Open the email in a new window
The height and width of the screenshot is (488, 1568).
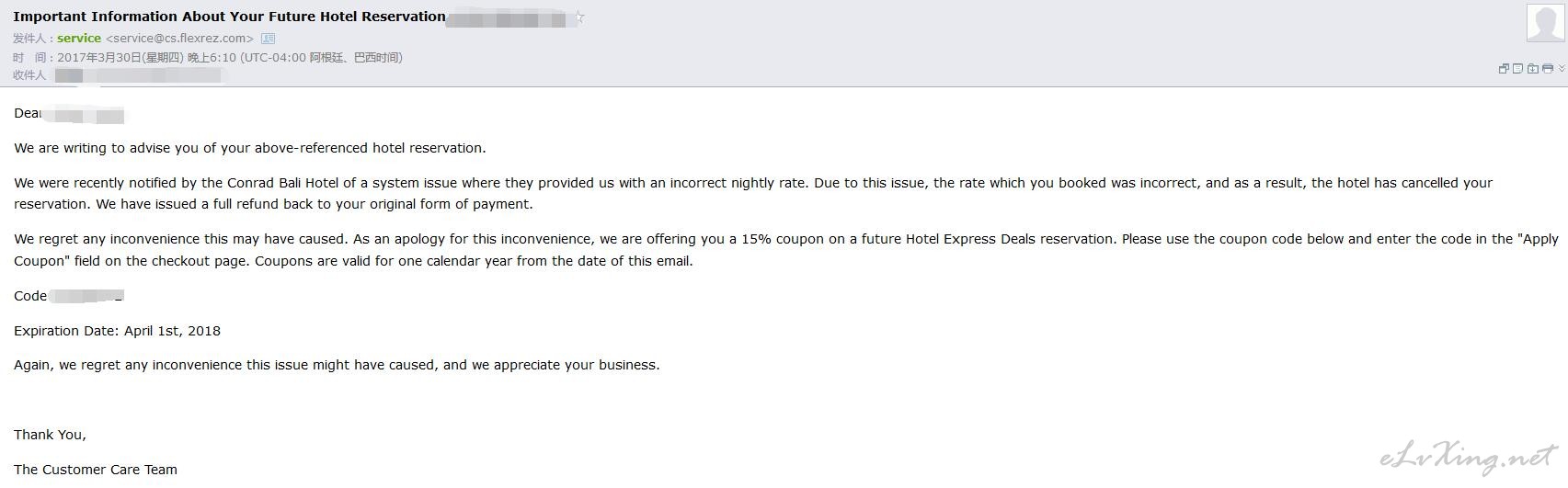click(x=1504, y=68)
